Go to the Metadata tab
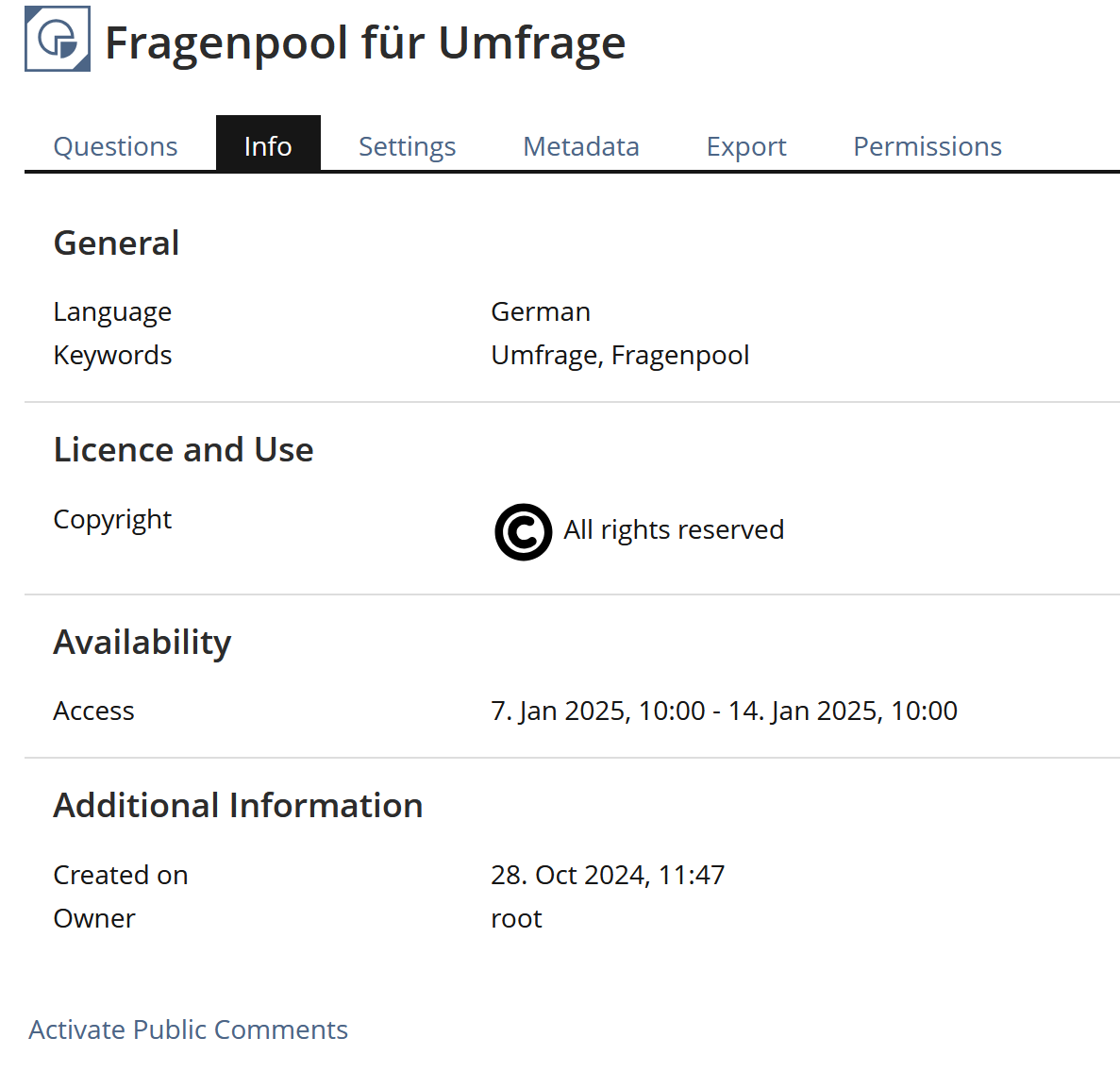 (x=581, y=146)
